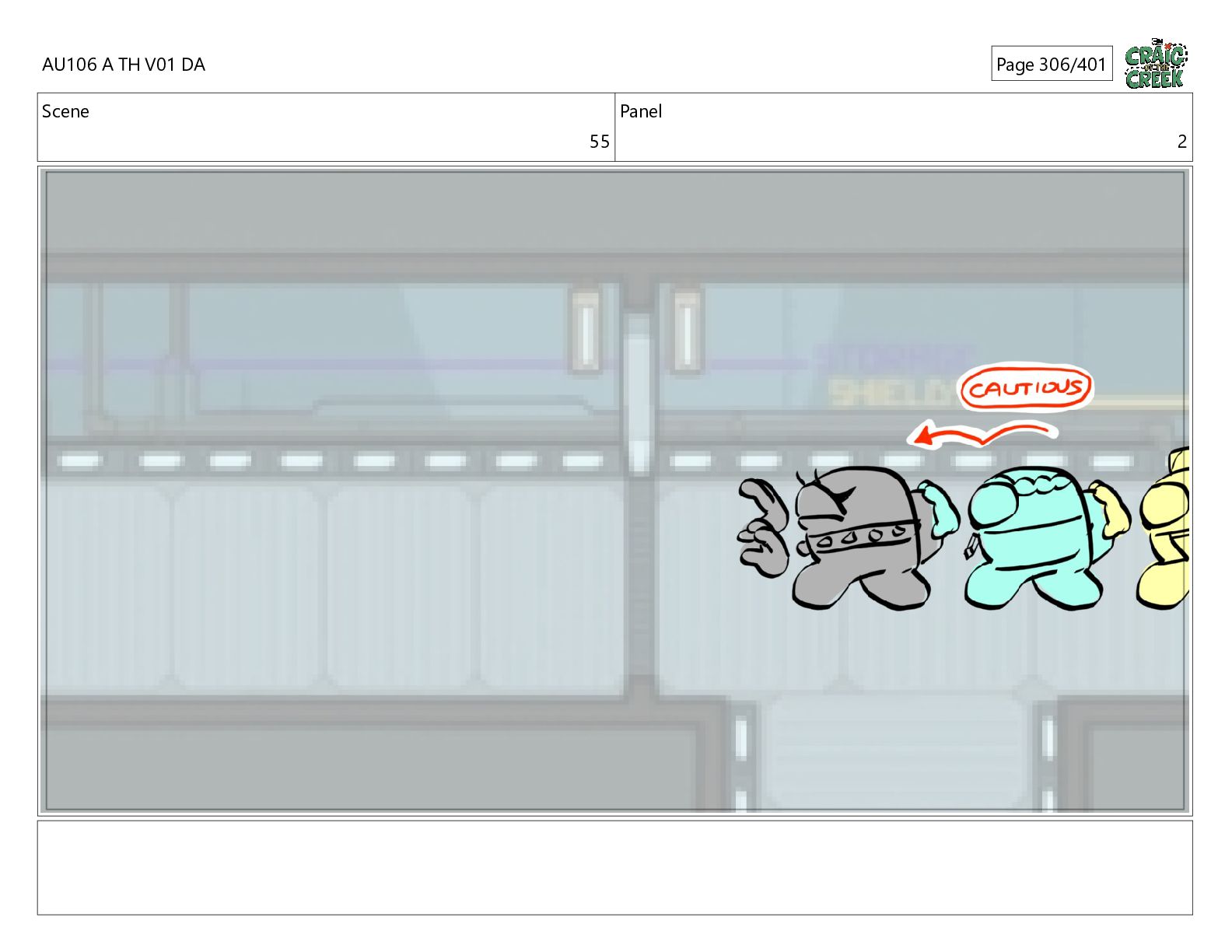Select the 'Page 306/401' page indicator box
This screenshot has height=952, width=1232.
tap(1052, 64)
